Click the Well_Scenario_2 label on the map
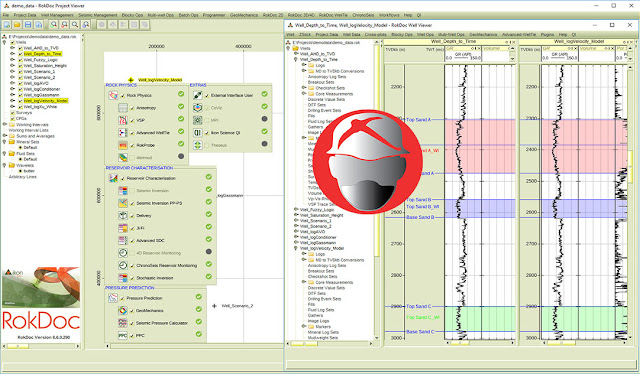This screenshot has width=640, height=374. click(237, 306)
